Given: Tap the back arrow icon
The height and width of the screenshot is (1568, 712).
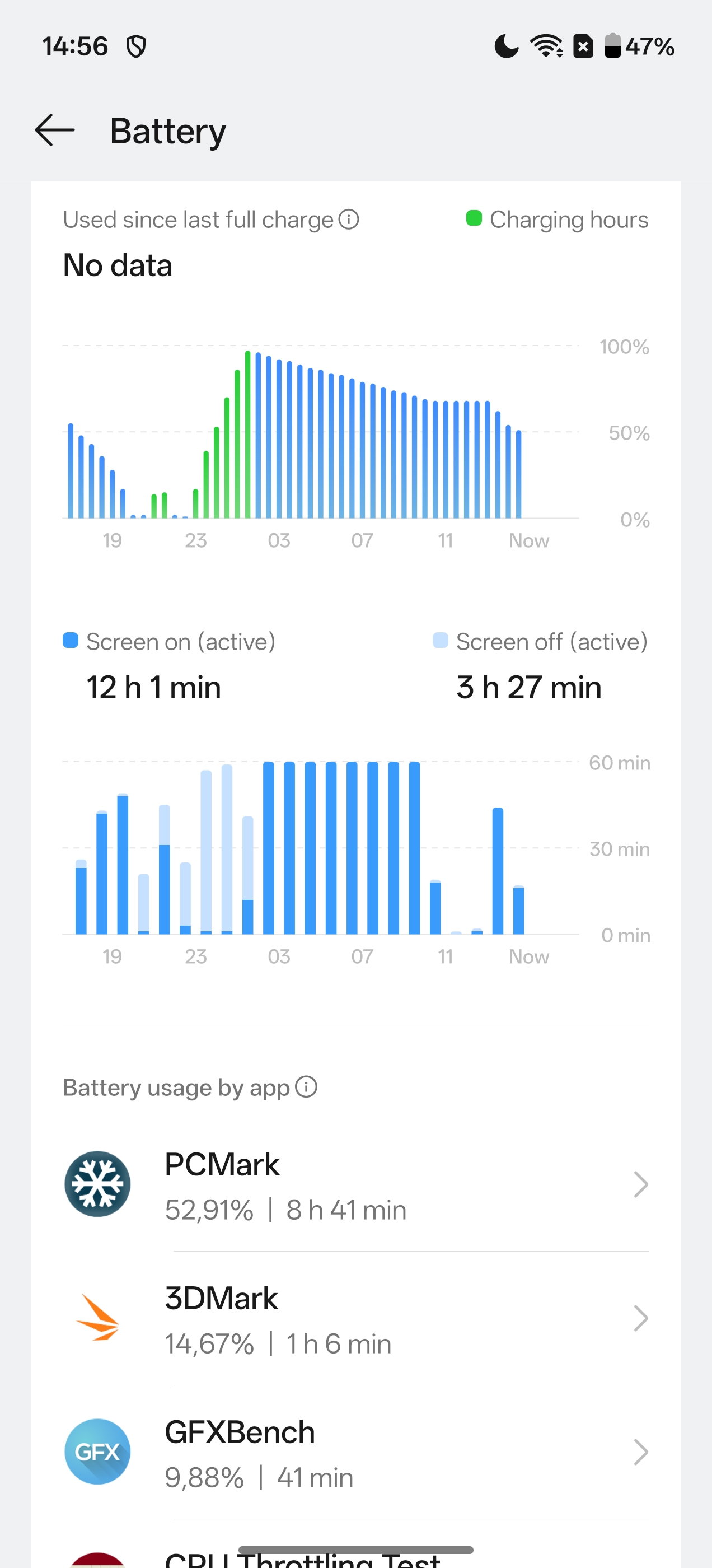Looking at the screenshot, I should (55, 130).
